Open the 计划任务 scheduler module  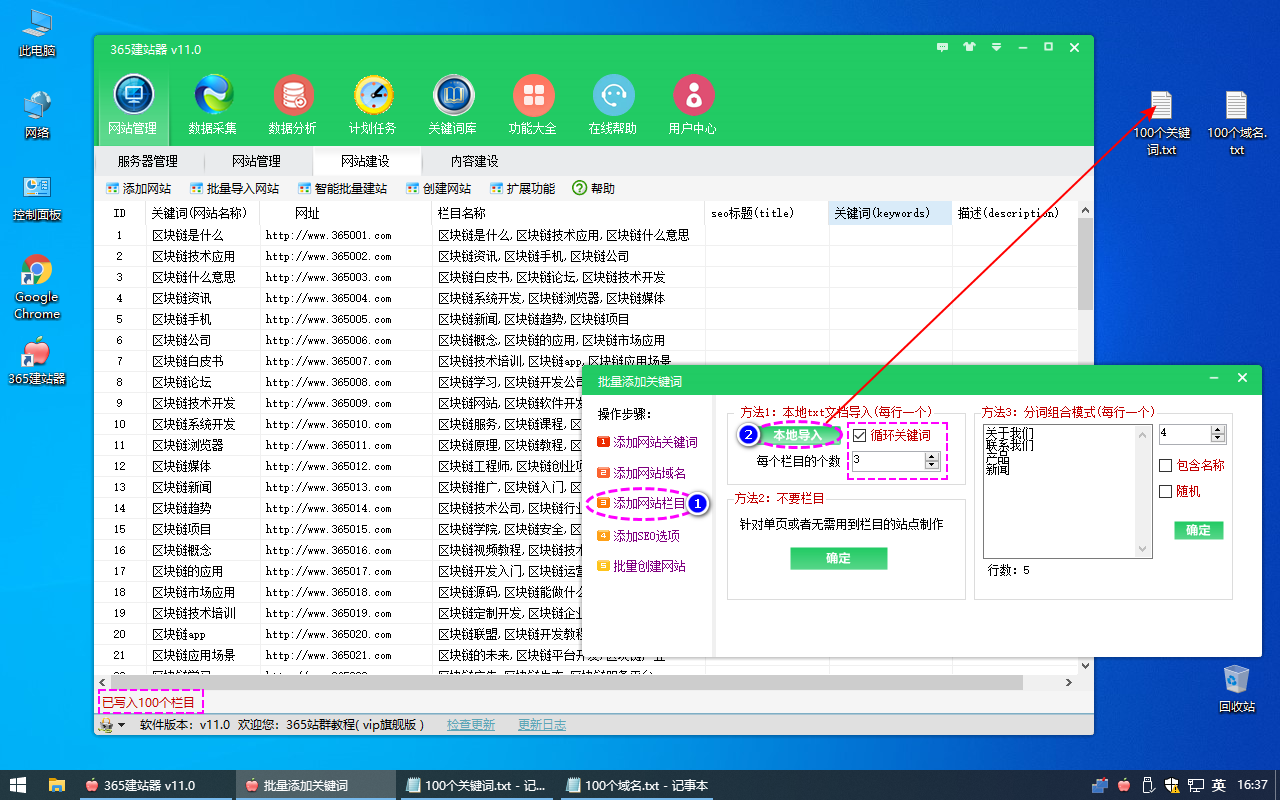[x=373, y=106]
